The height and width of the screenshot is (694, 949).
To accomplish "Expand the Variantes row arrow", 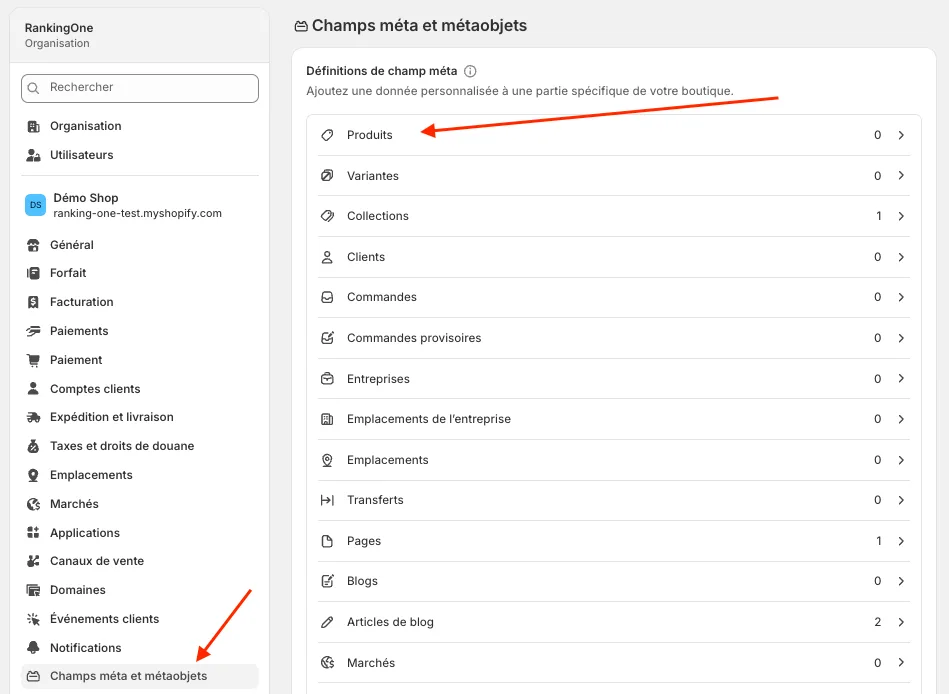I will [x=901, y=175].
